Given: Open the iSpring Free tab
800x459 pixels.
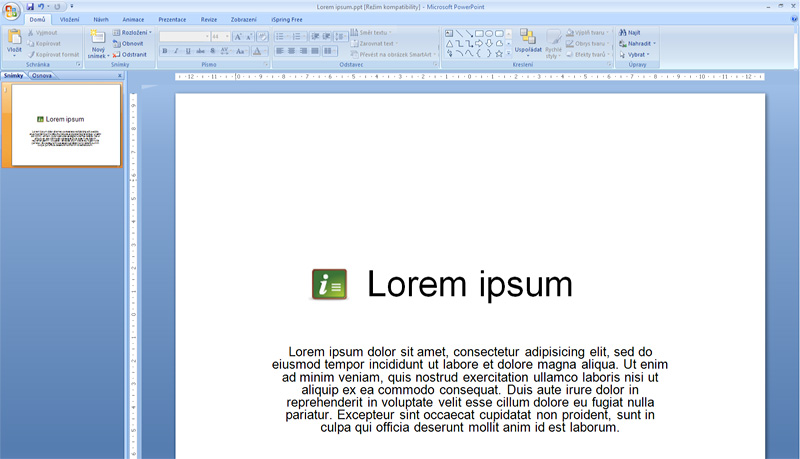Looking at the screenshot, I should coord(287,19).
